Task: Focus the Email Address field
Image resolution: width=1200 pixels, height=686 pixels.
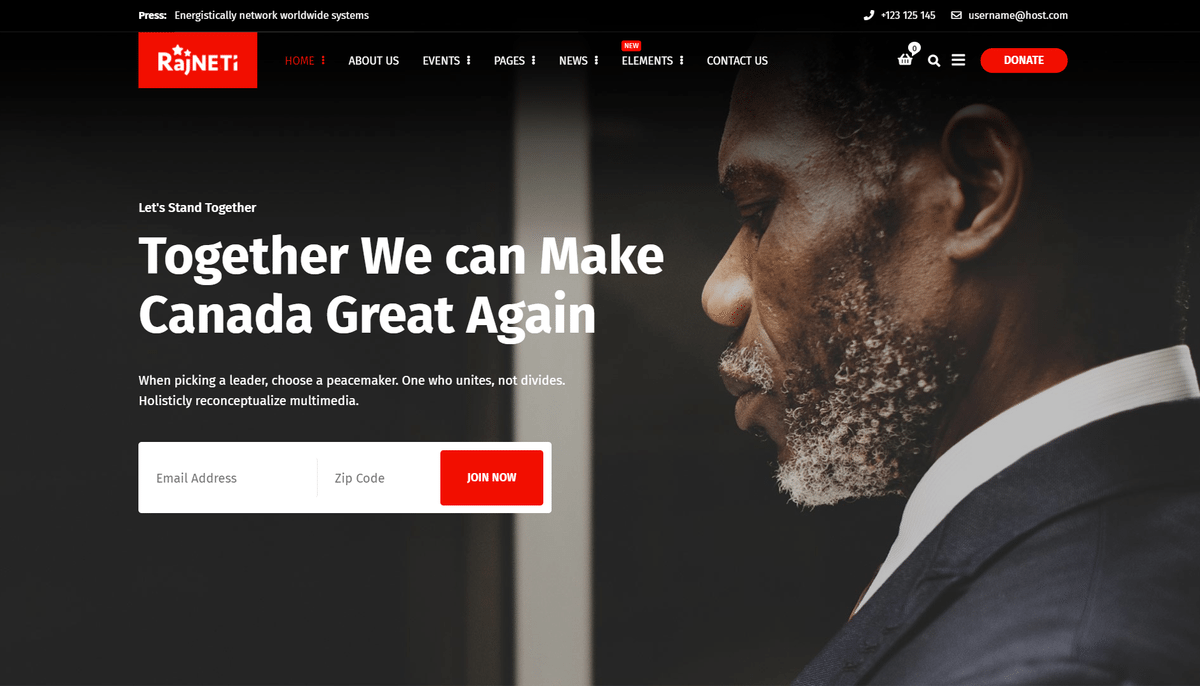Action: pos(230,478)
